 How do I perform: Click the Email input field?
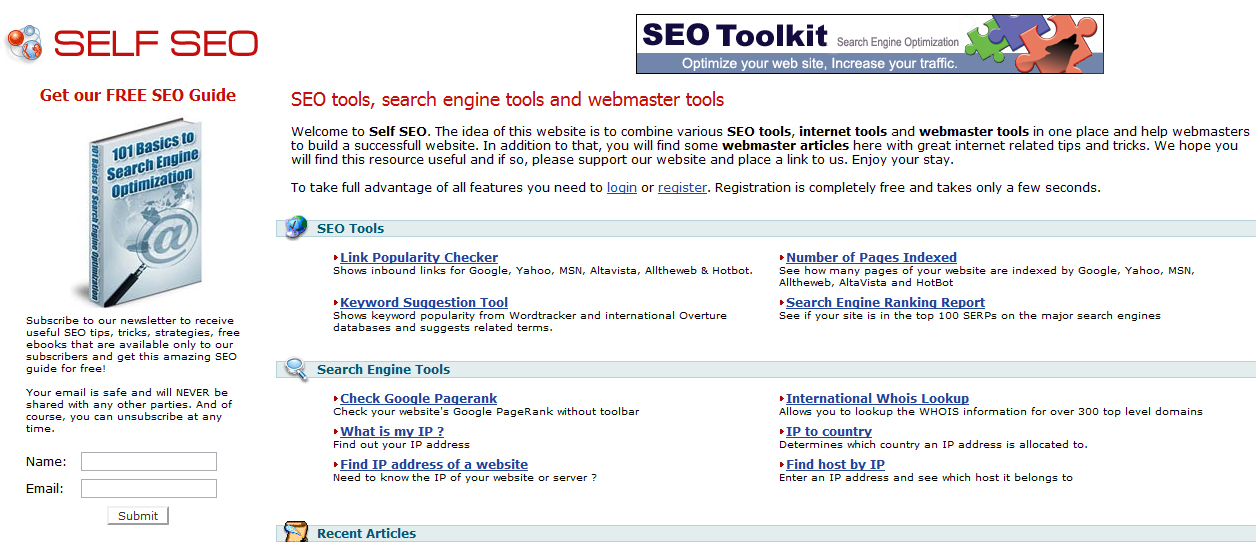[148, 489]
